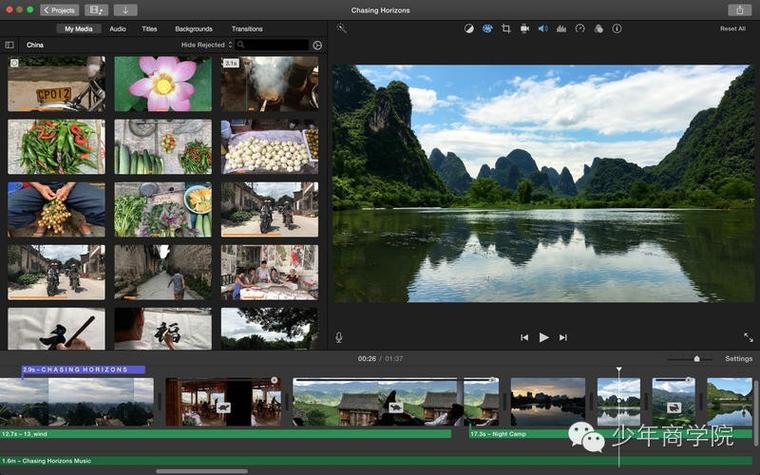Click turtle speed badge on hut clip
760x475 pixels.
click(x=396, y=407)
